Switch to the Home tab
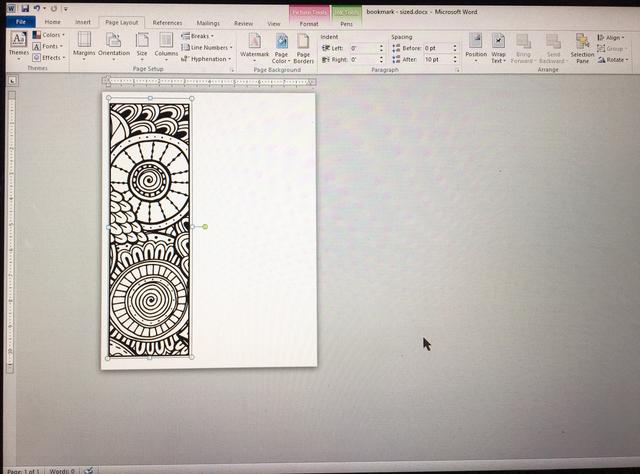This screenshot has width=640, height=474. click(53, 22)
